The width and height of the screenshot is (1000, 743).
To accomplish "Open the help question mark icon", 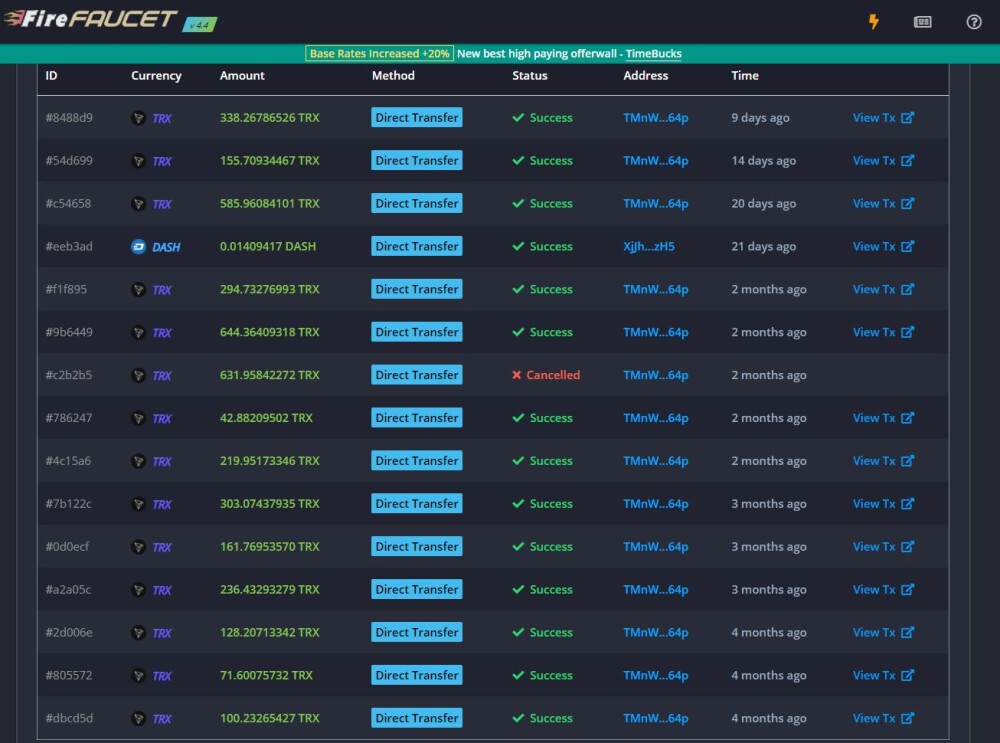I will 973,22.
